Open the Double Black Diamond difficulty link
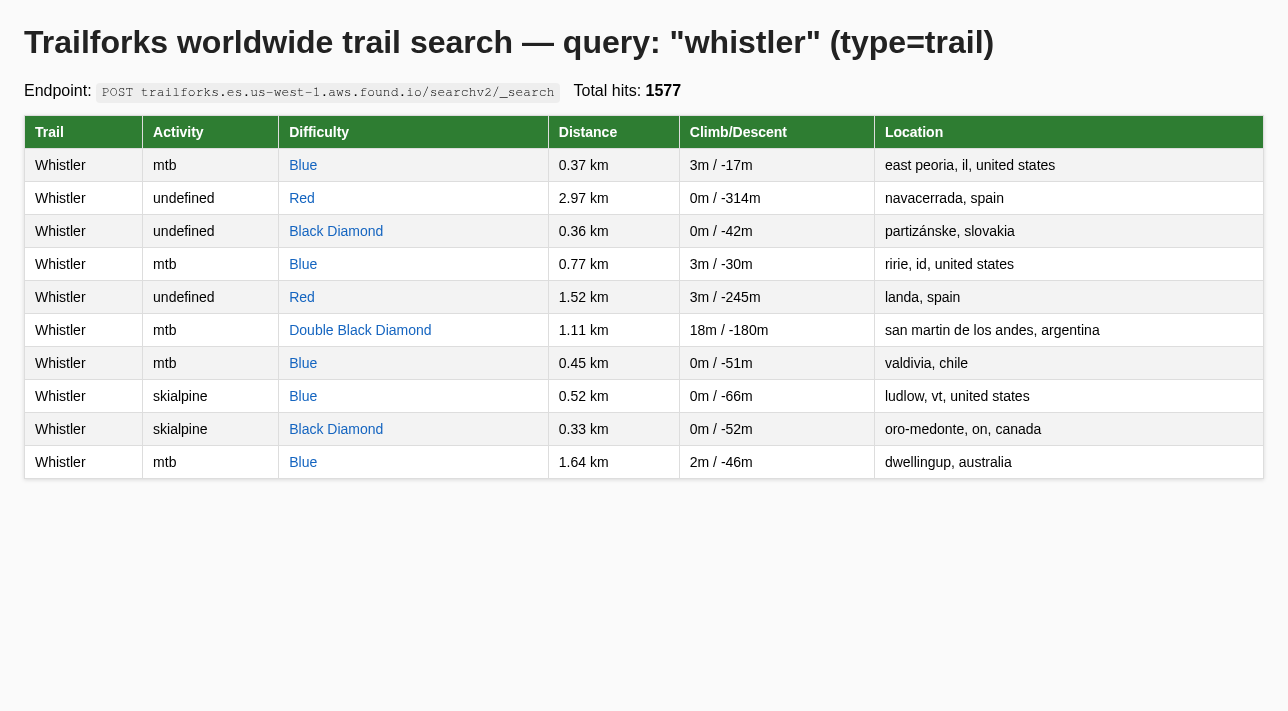Image resolution: width=1288 pixels, height=711 pixels. pos(360,330)
